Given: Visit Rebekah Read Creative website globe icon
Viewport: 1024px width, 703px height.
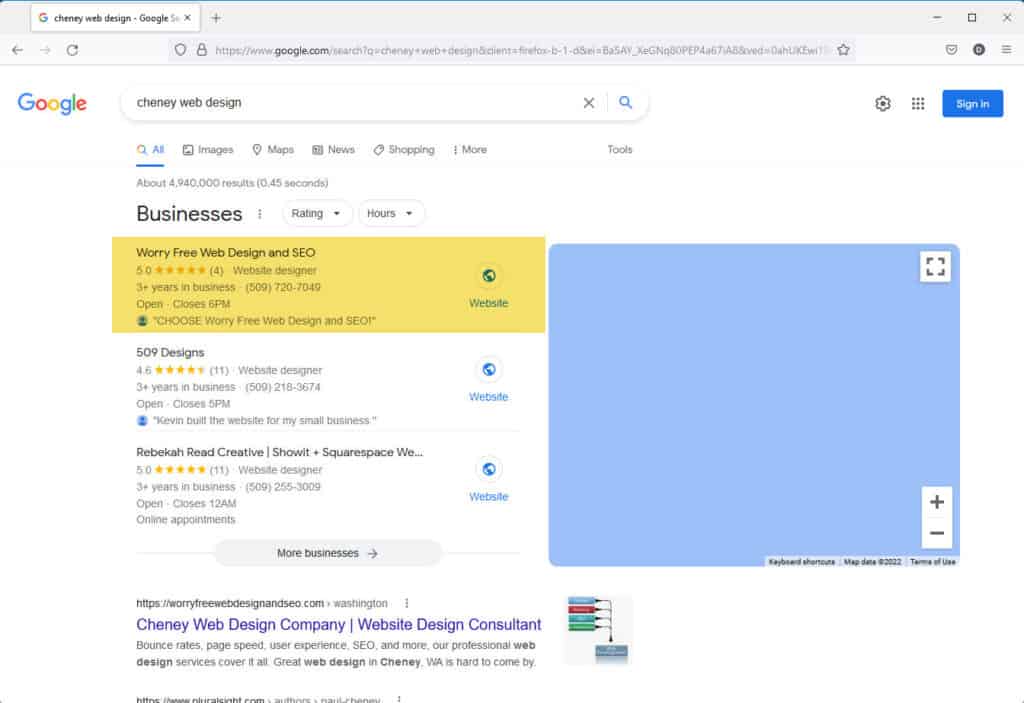Looking at the screenshot, I should point(488,469).
